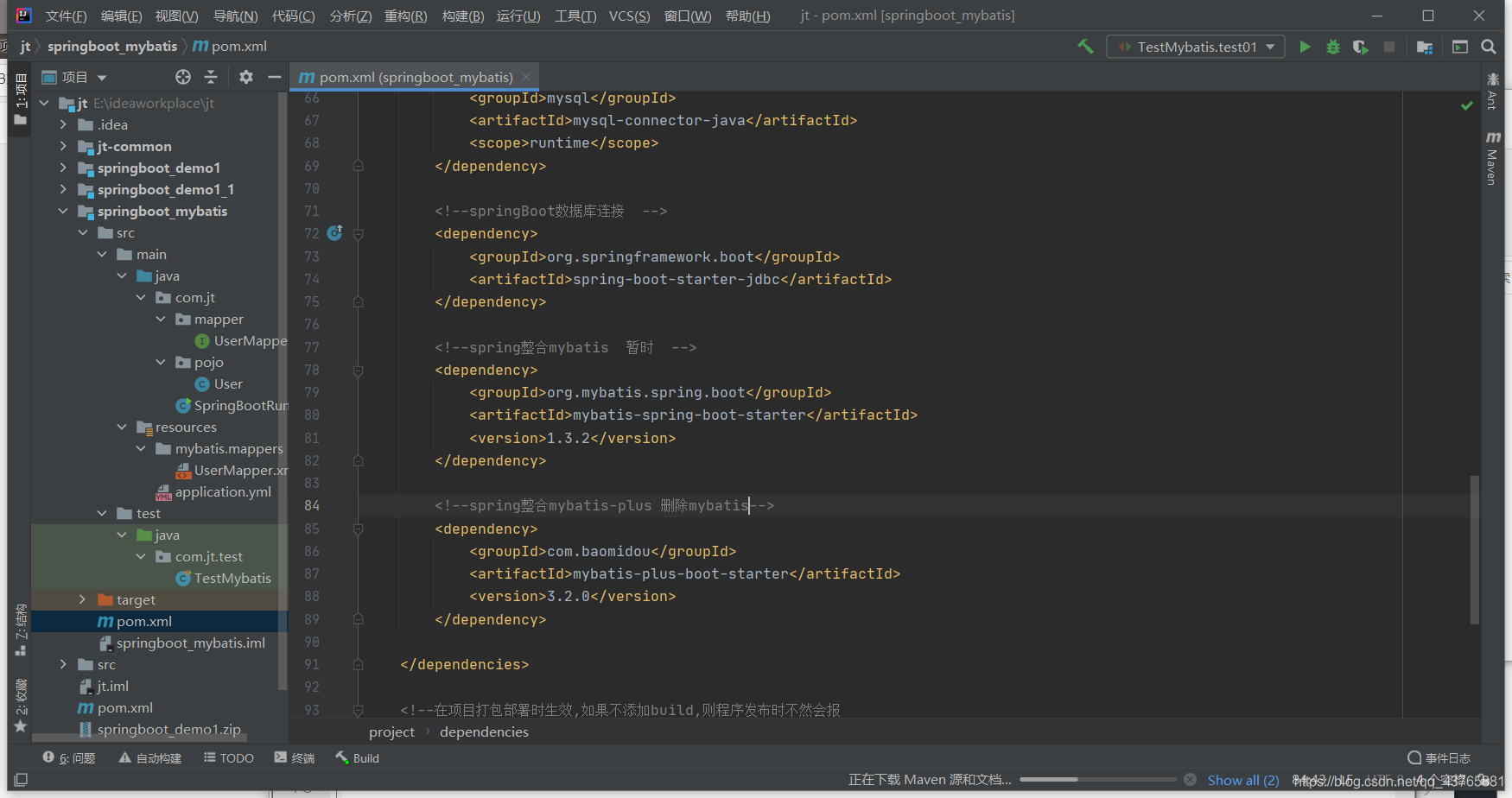Fold dependency block at line 85
1512x798 pixels.
coord(358,529)
